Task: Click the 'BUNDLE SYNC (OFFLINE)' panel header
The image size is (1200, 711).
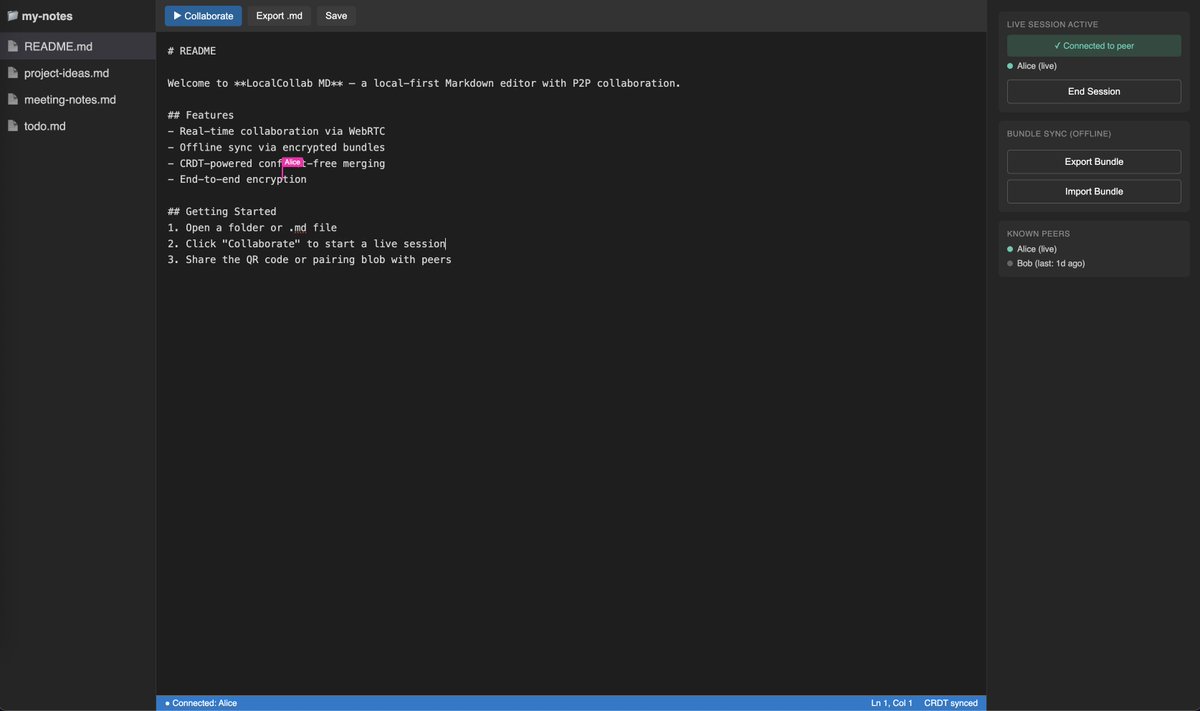Action: (1059, 134)
